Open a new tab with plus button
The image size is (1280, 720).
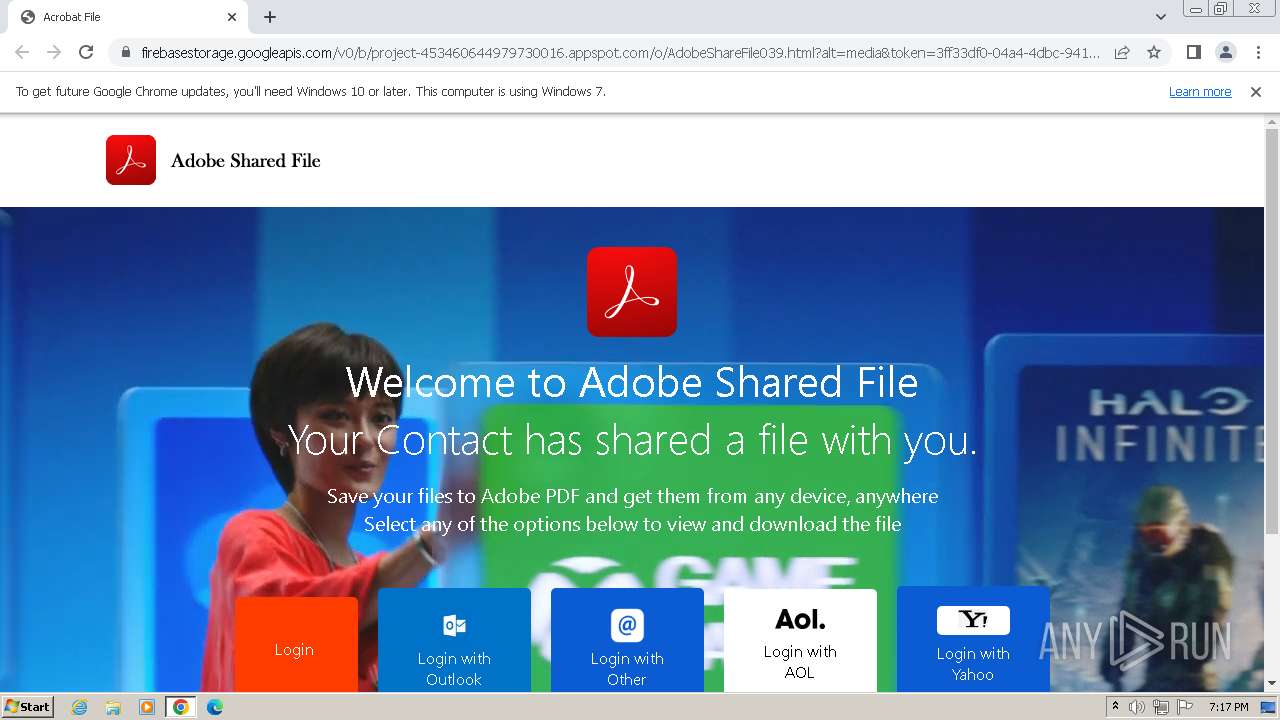pyautogui.click(x=270, y=17)
